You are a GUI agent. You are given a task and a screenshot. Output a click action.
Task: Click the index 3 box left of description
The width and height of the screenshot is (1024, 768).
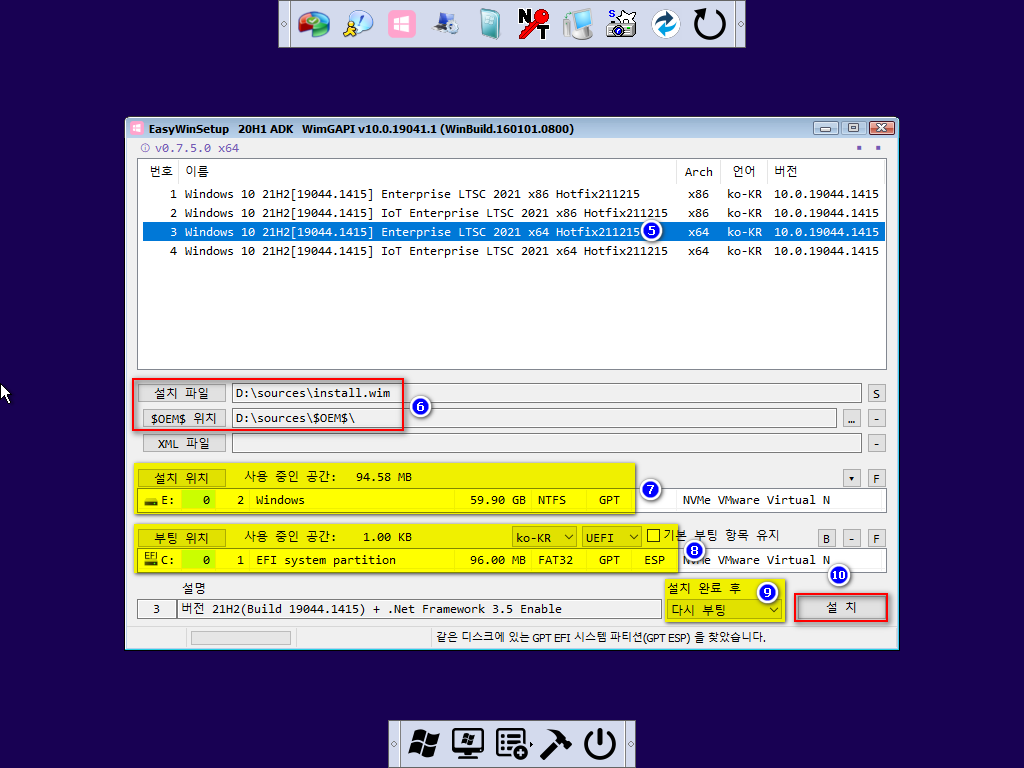[x=157, y=609]
